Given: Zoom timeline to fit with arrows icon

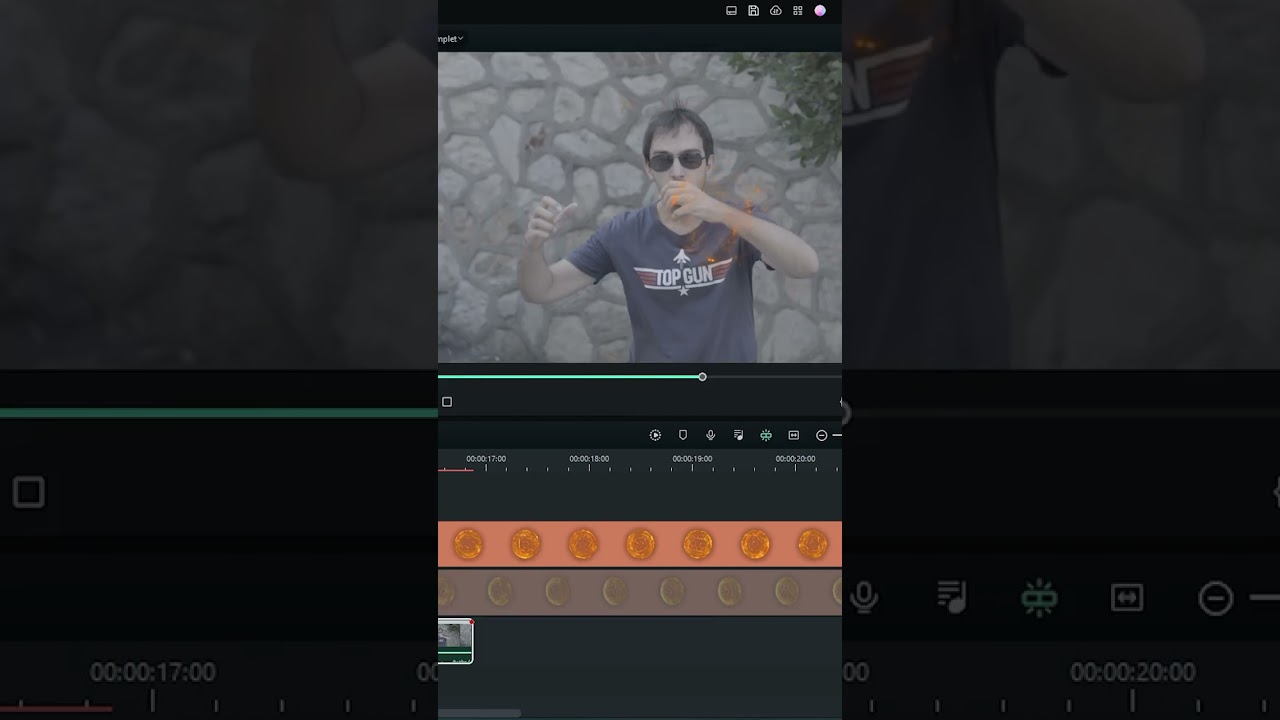Looking at the screenshot, I should tap(794, 435).
